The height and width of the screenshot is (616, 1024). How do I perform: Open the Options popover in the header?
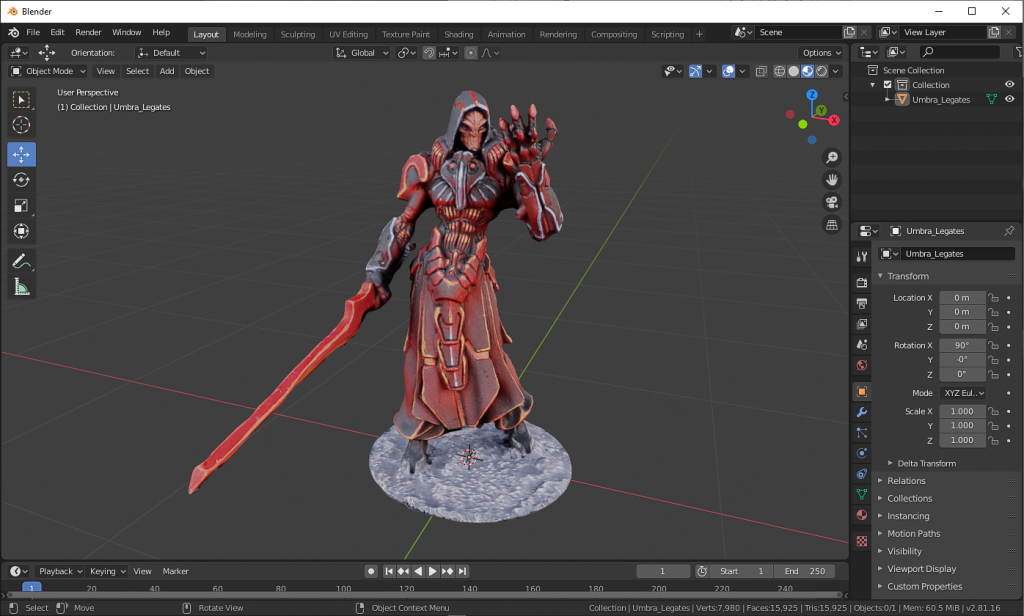[820, 52]
